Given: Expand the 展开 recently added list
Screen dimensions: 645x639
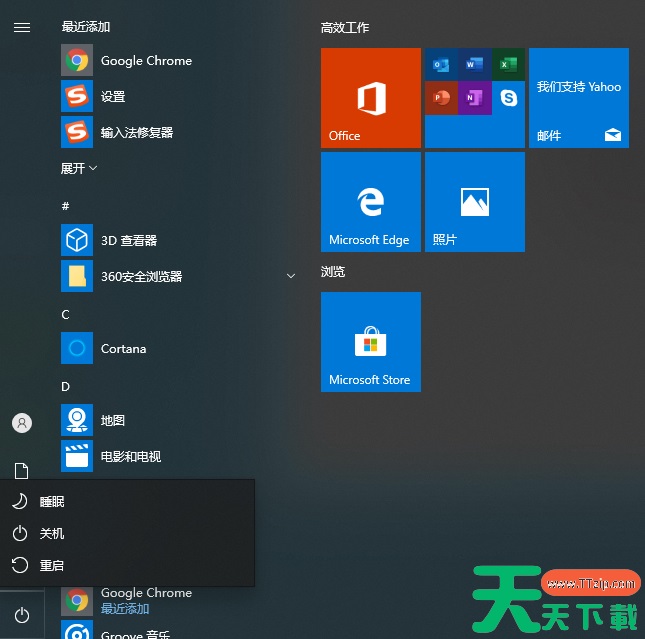Looking at the screenshot, I should (x=79, y=169).
